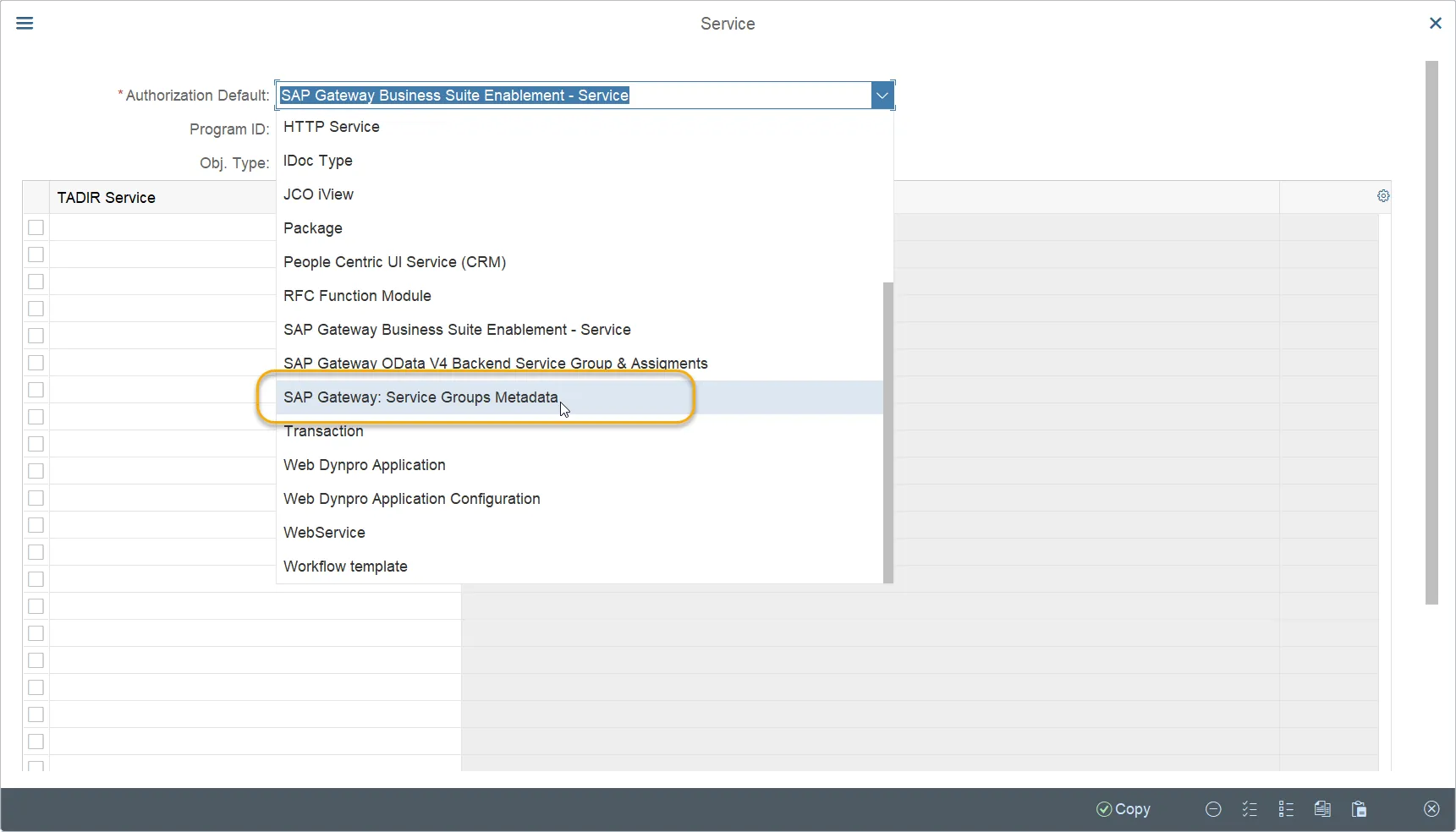Click the Authorization Default input field
Image resolution: width=1456 pixels, height=832 pixels.
pyautogui.click(x=574, y=96)
